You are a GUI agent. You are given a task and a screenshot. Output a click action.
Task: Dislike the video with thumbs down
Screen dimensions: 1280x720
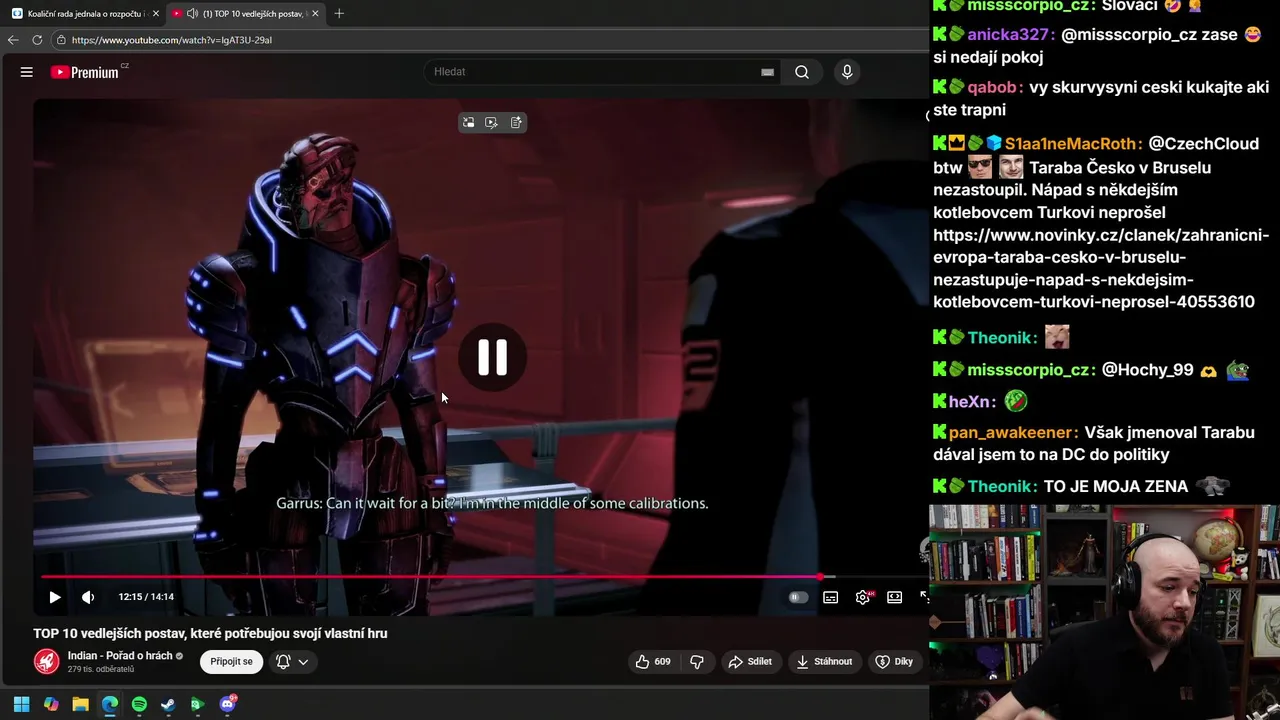697,661
